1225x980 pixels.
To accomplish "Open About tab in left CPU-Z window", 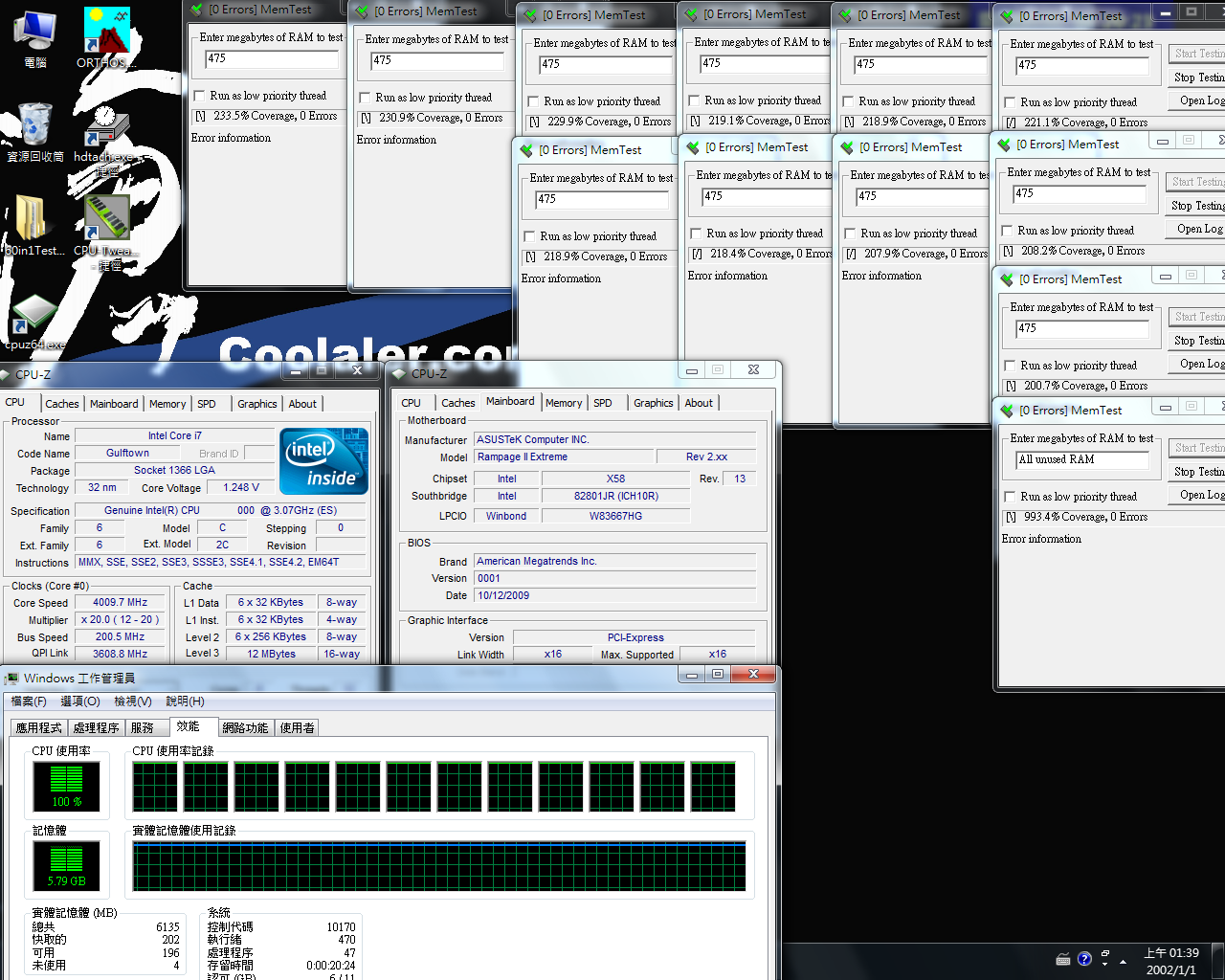I will (x=302, y=404).
